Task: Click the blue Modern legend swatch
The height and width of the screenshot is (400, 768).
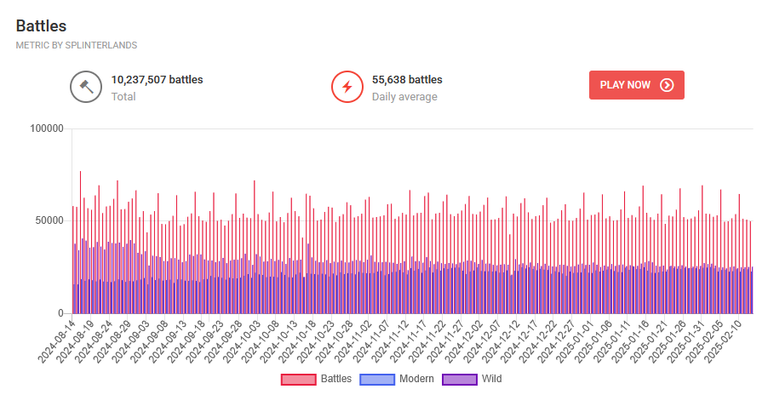Action: pyautogui.click(x=377, y=379)
